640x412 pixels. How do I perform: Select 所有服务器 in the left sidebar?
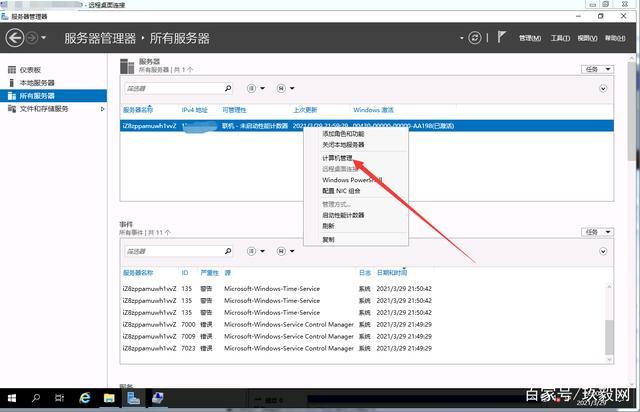[x=53, y=96]
